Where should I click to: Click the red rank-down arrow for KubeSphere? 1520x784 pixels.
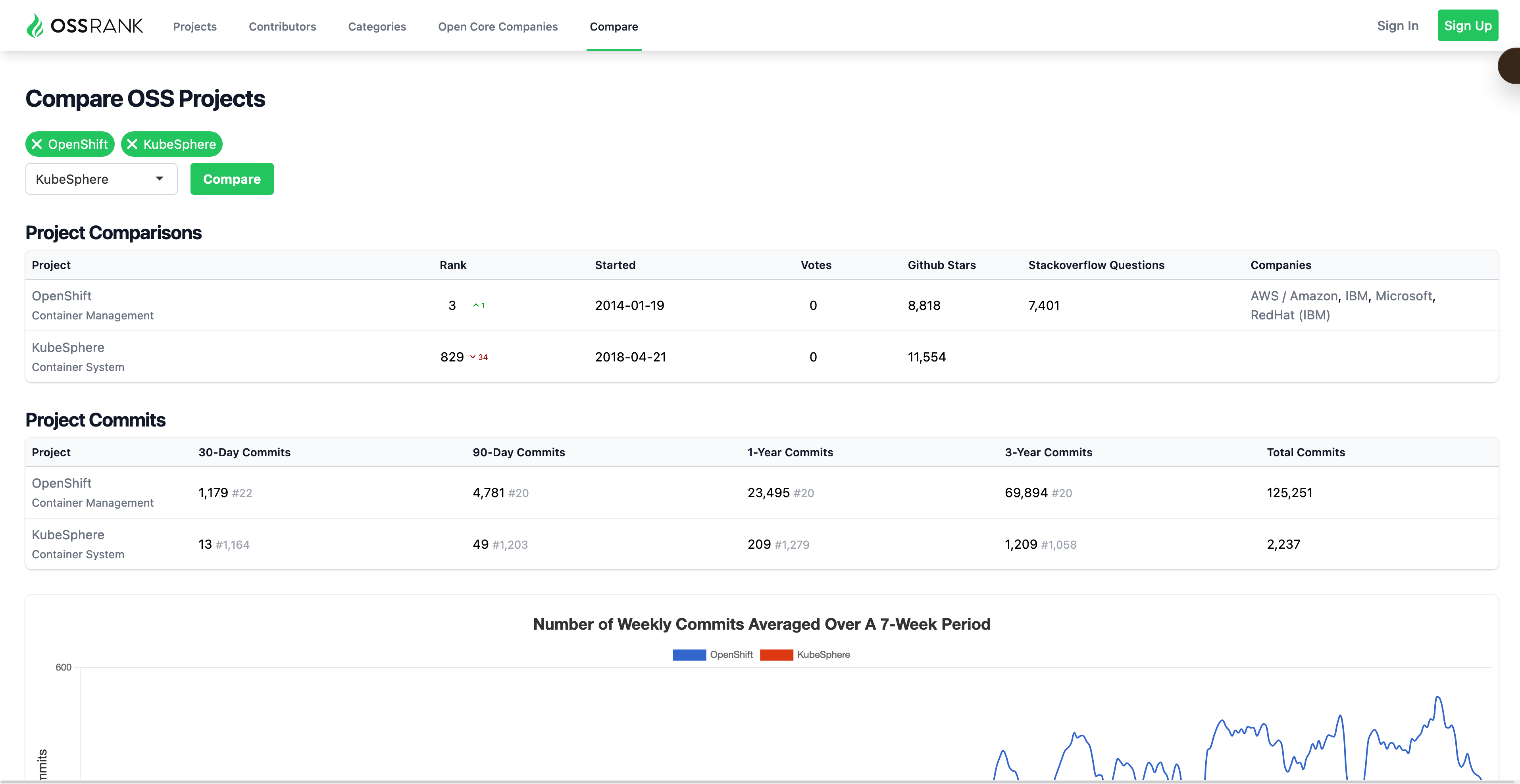click(473, 357)
